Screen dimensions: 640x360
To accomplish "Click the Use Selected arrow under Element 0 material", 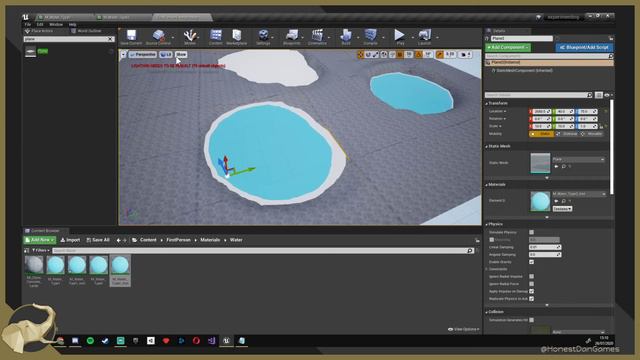I will click(556, 201).
